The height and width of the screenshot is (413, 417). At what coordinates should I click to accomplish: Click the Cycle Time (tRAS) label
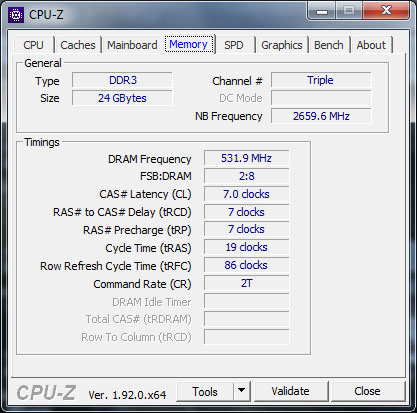point(148,248)
